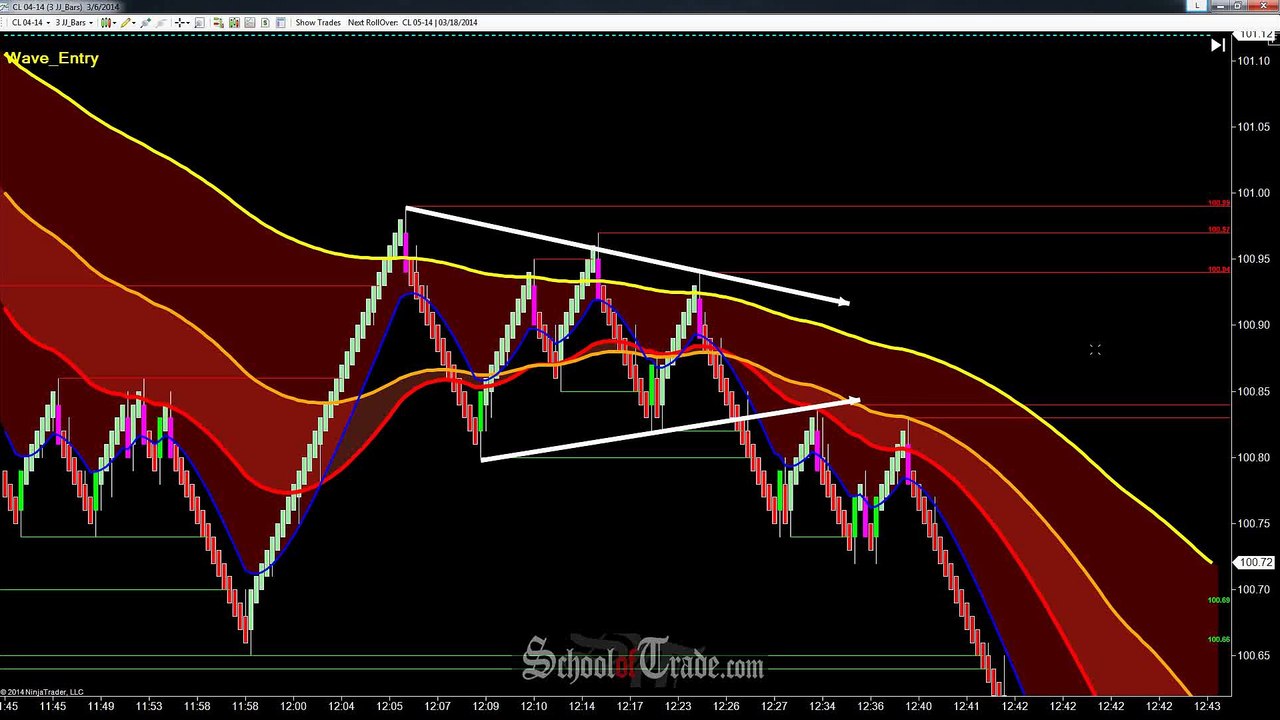Screen dimensions: 1280x720
Task: Click the 12:26 time axis label
Action: point(726,706)
